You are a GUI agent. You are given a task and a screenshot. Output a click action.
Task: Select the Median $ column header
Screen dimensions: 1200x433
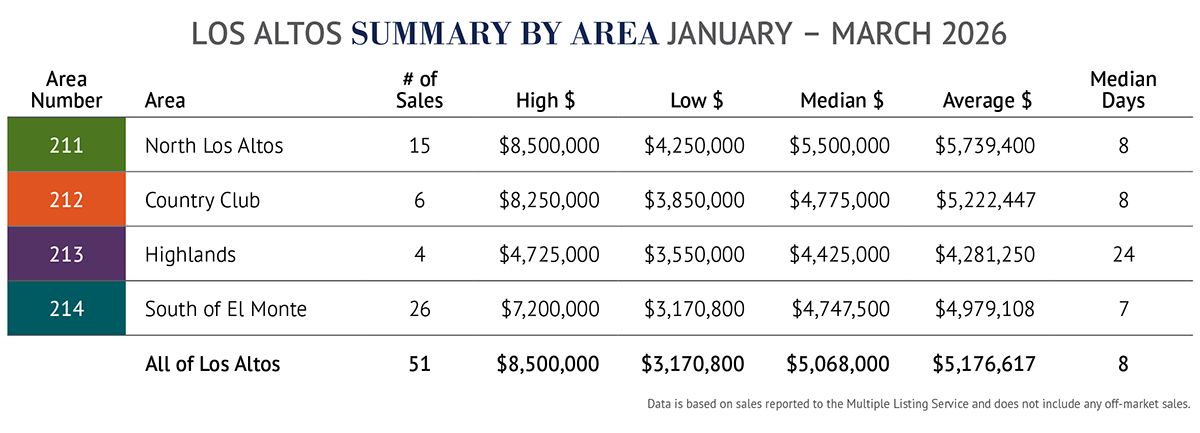pos(841,101)
